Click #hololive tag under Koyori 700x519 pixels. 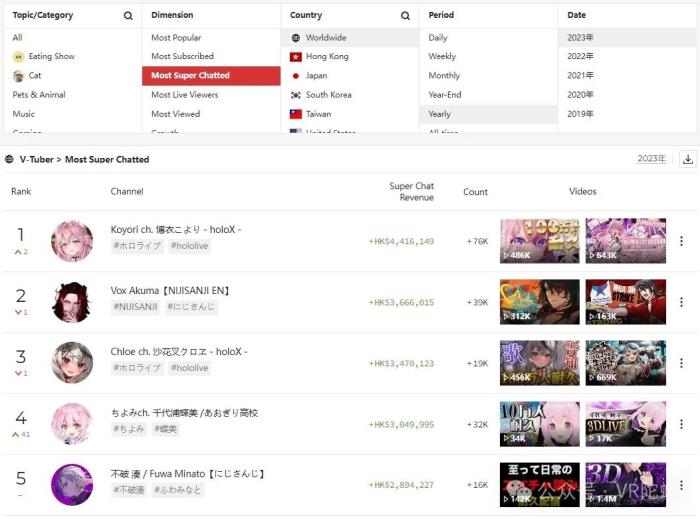pos(189,246)
